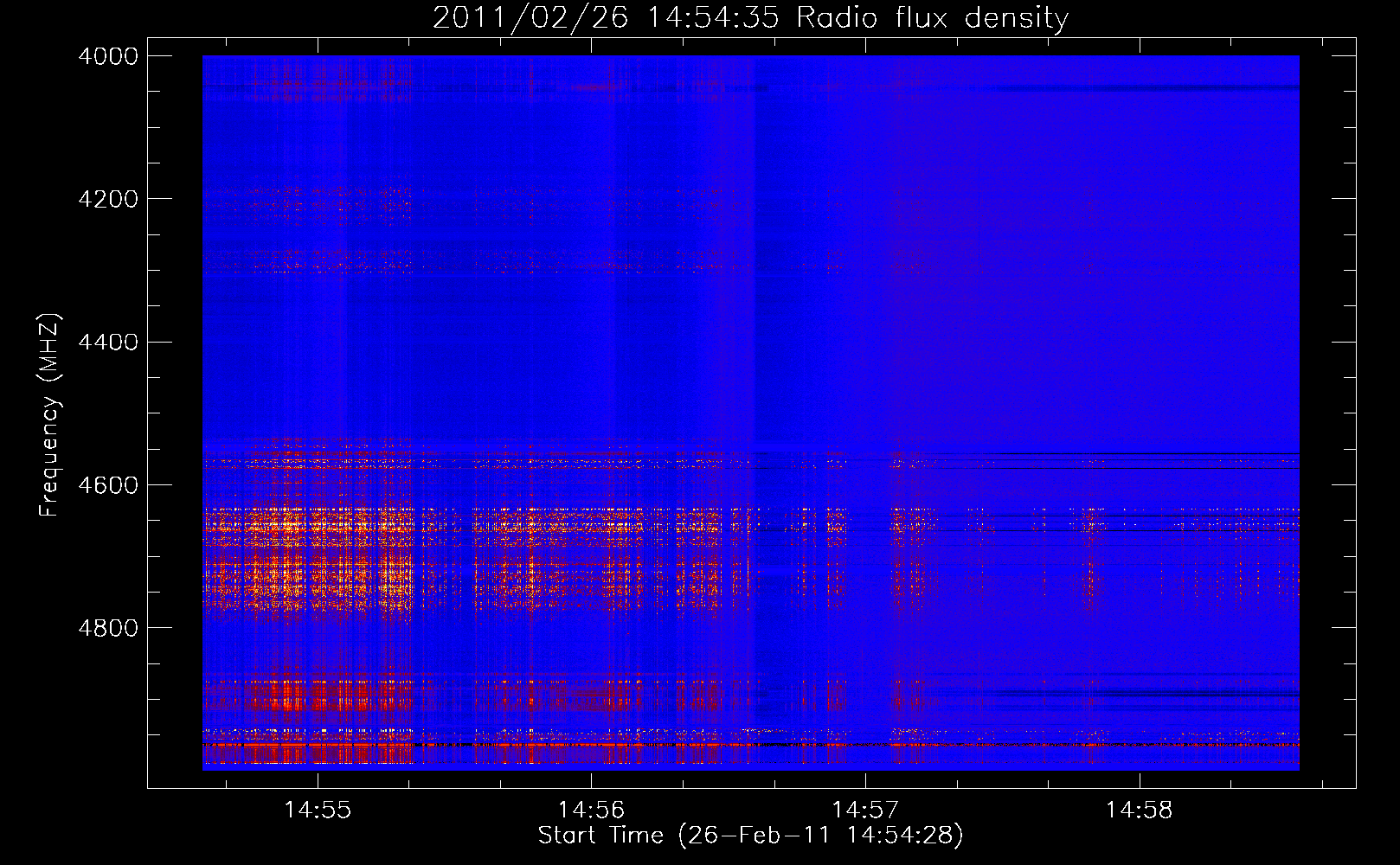The width and height of the screenshot is (1400, 865).
Task: Select the 4800 frequency axis label
Action: coord(108,627)
